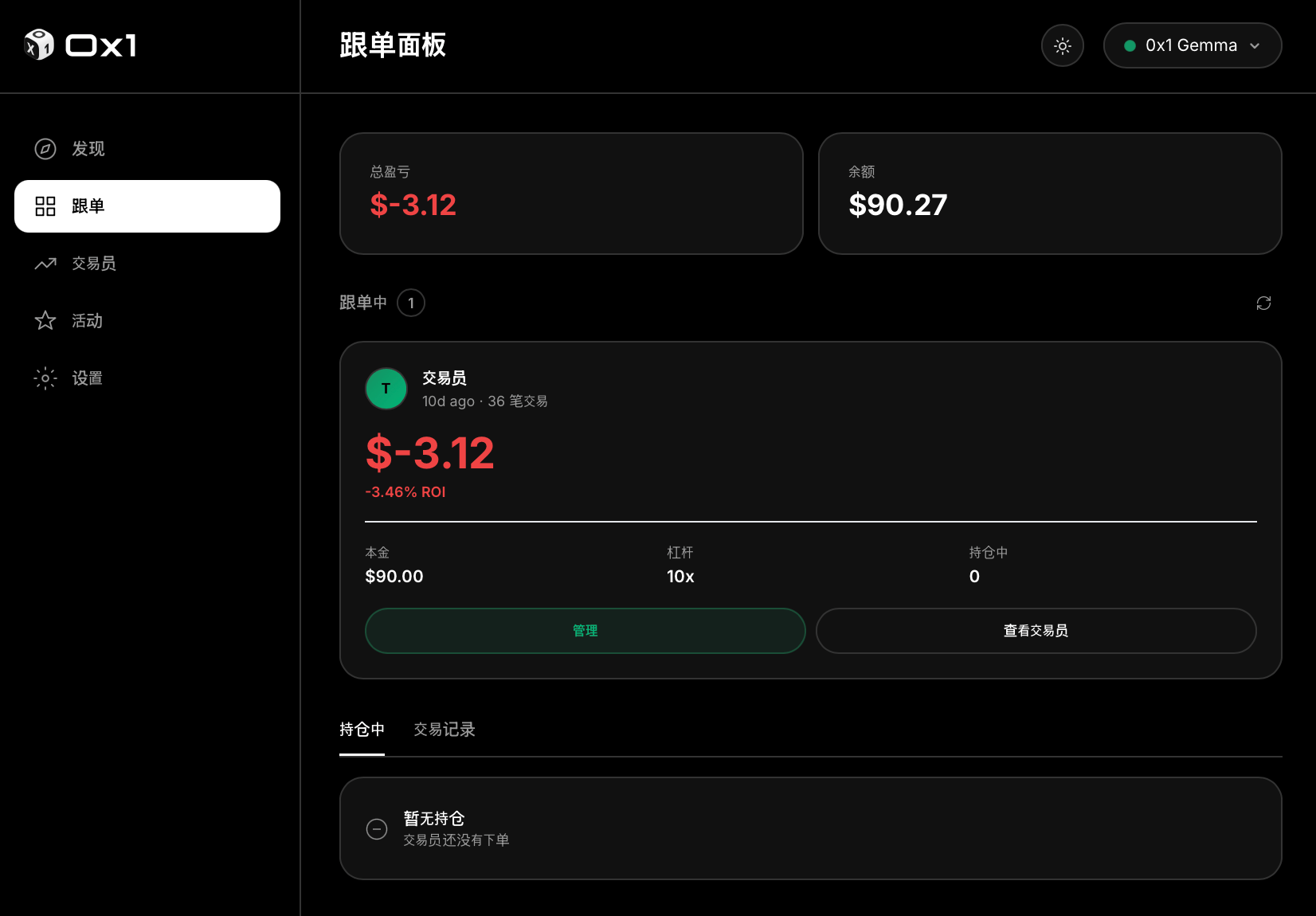Click the '10d ago · 36 笔交易' text

pyautogui.click(x=485, y=401)
